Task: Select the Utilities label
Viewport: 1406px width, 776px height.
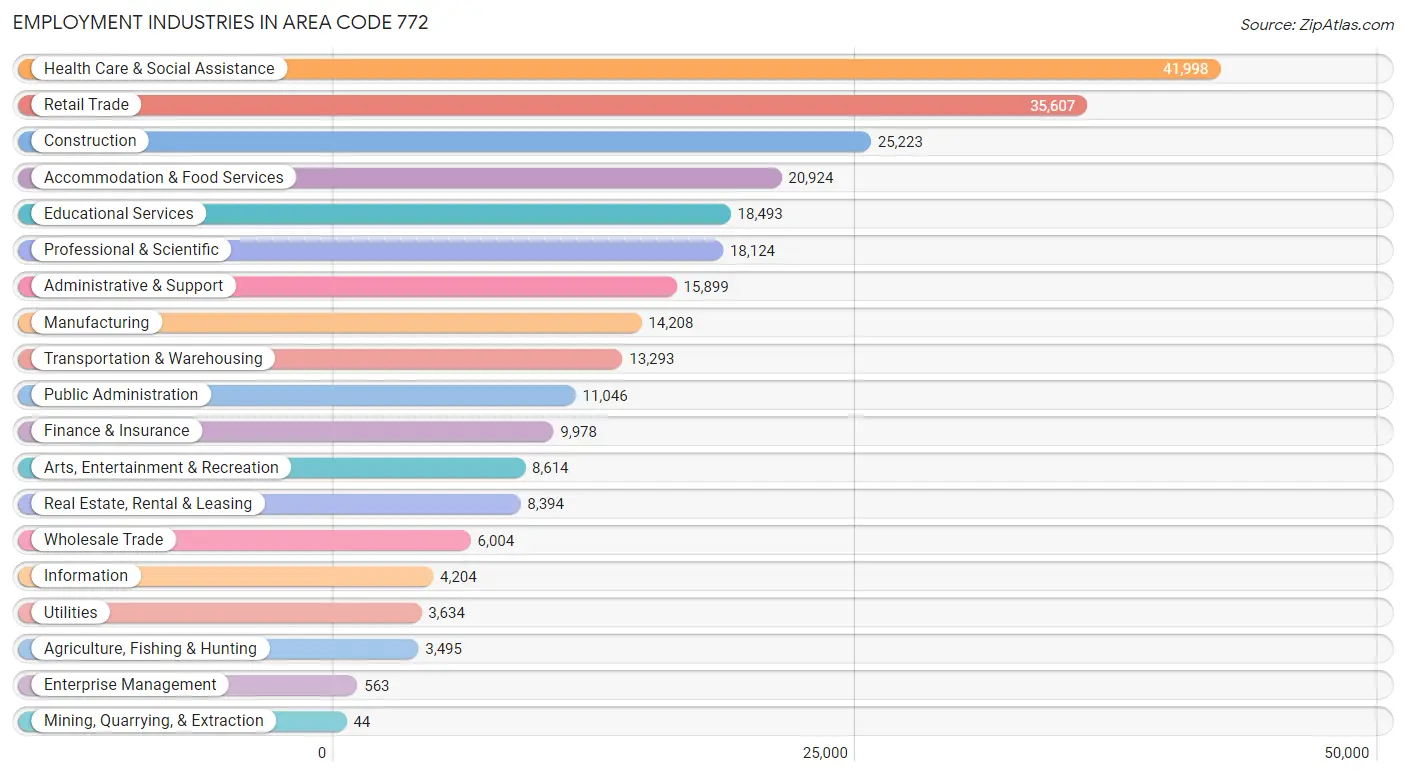Action: pyautogui.click(x=71, y=612)
